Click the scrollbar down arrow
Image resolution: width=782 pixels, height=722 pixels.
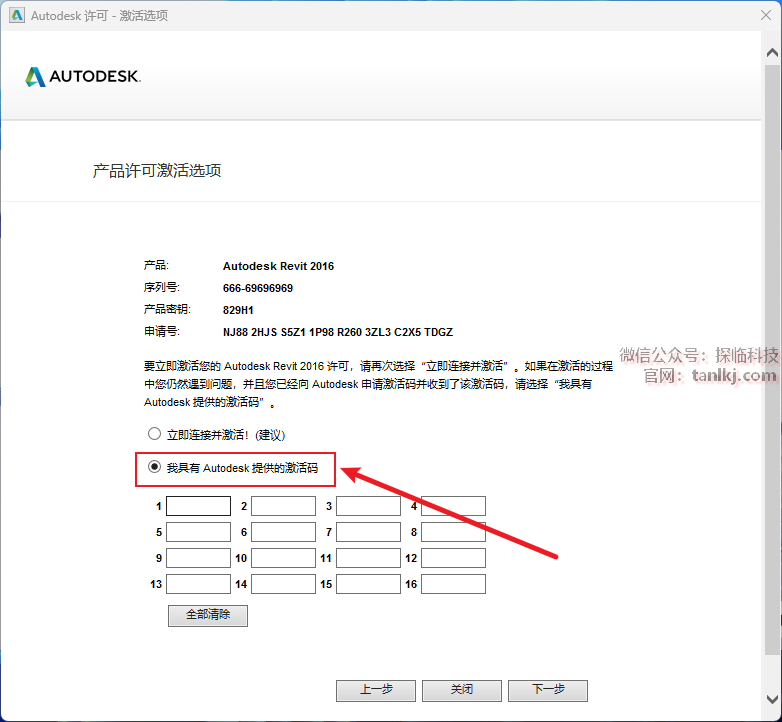tap(772, 699)
